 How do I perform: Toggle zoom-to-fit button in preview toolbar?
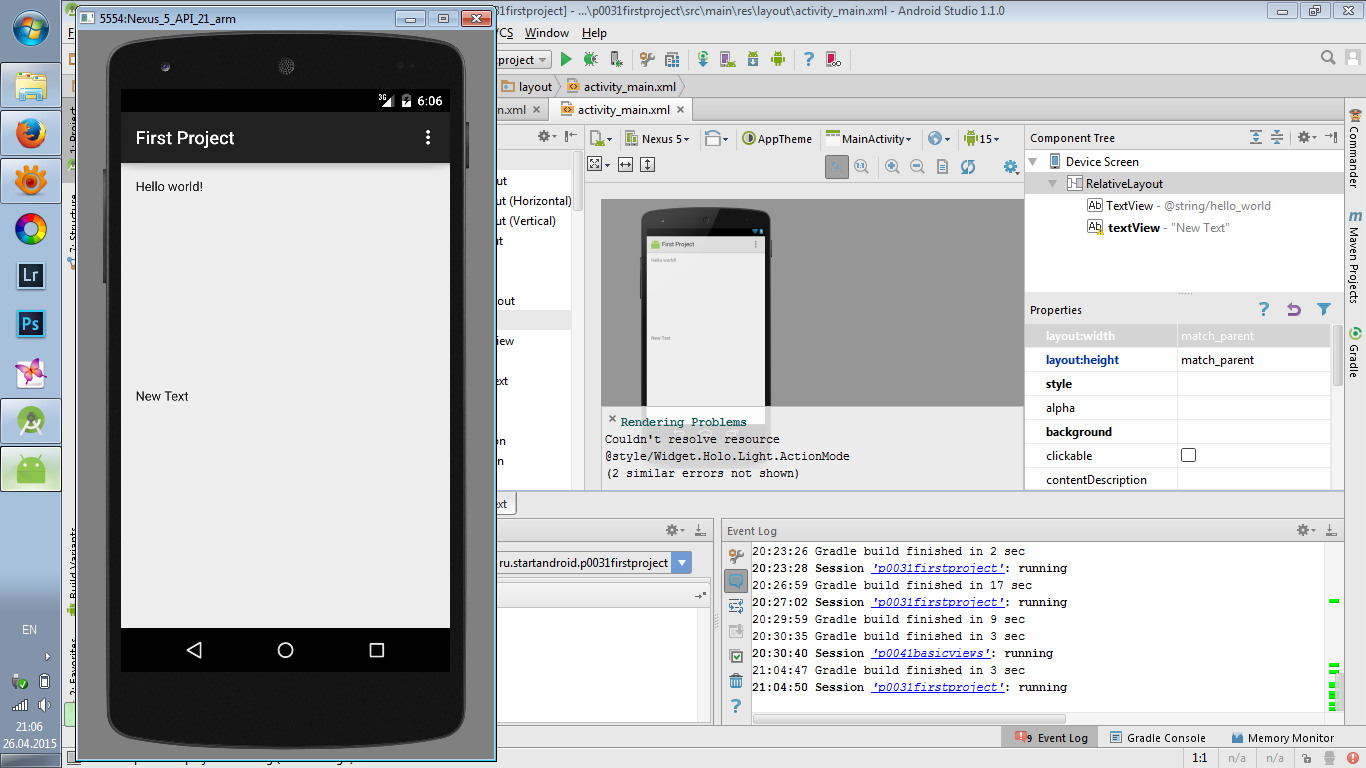click(837, 167)
